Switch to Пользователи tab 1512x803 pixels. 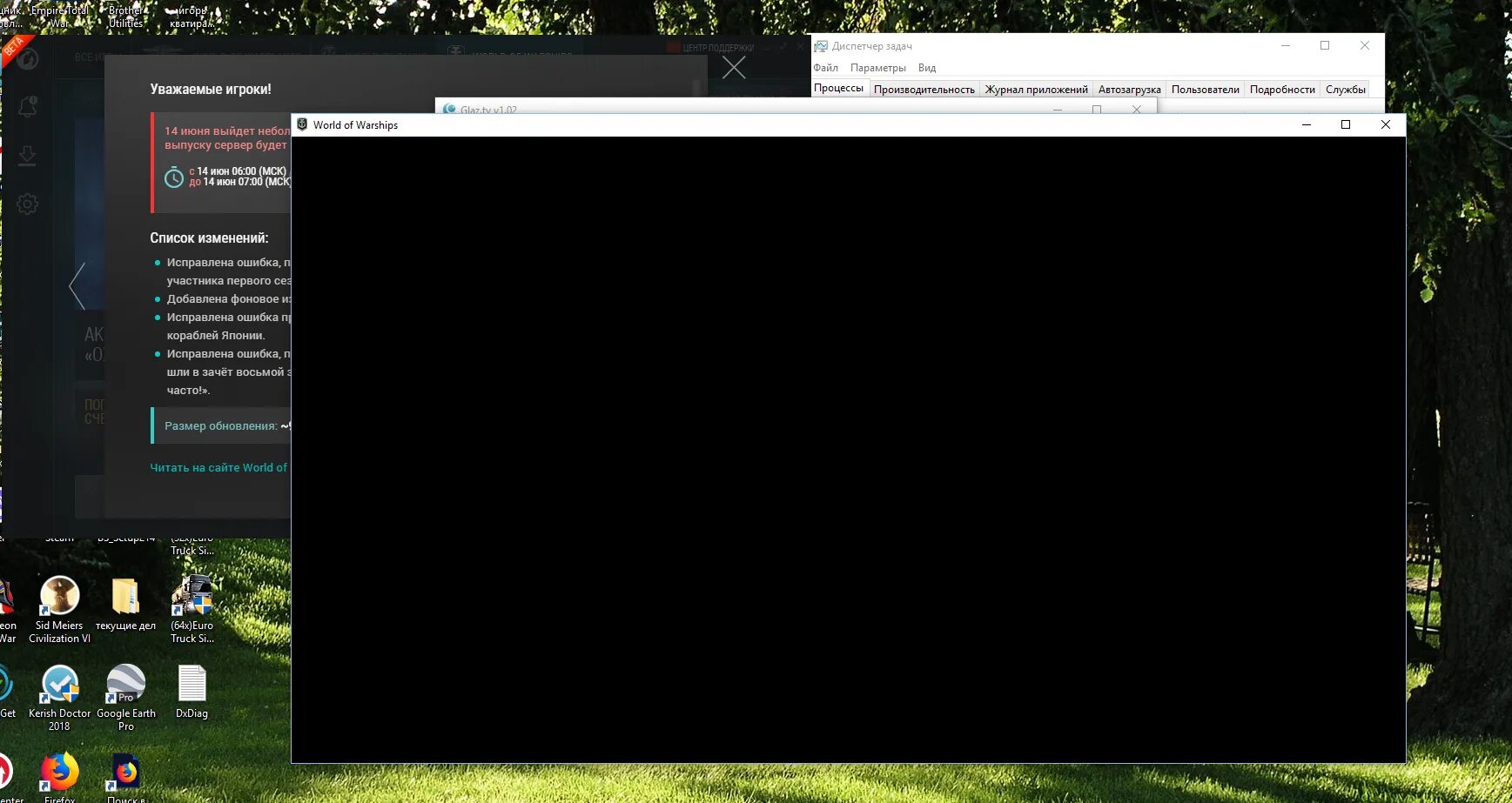coord(1206,90)
